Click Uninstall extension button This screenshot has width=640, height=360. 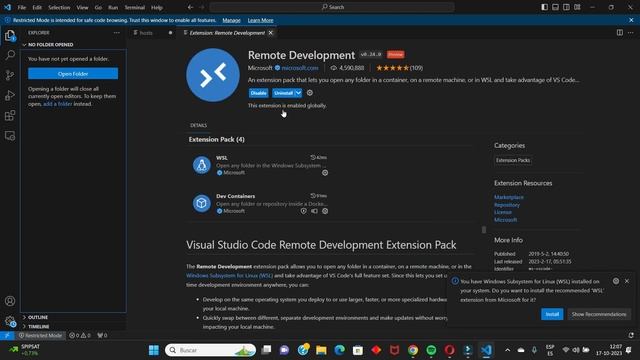(x=283, y=93)
